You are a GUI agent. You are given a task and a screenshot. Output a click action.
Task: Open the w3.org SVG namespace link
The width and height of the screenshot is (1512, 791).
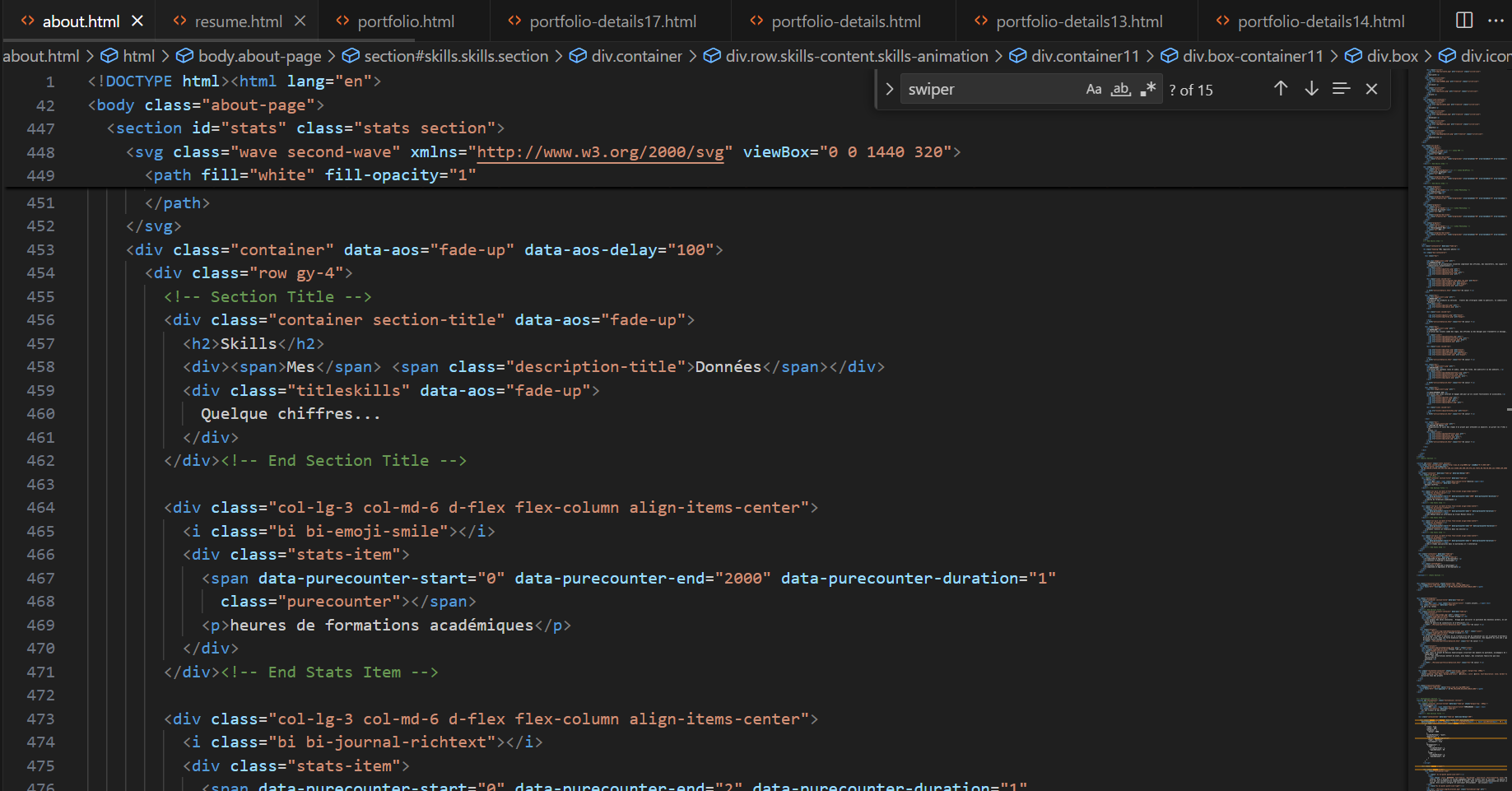coord(600,152)
